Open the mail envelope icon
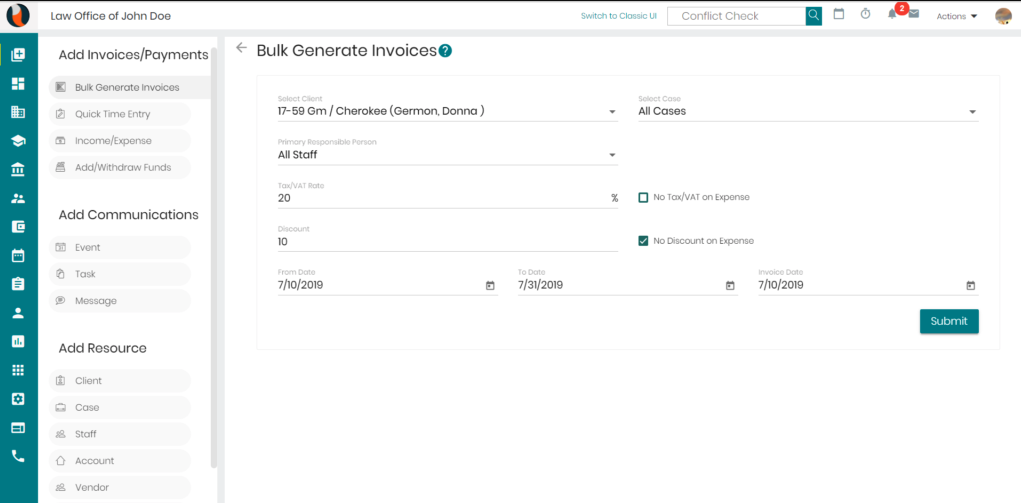1021x503 pixels. [x=914, y=14]
